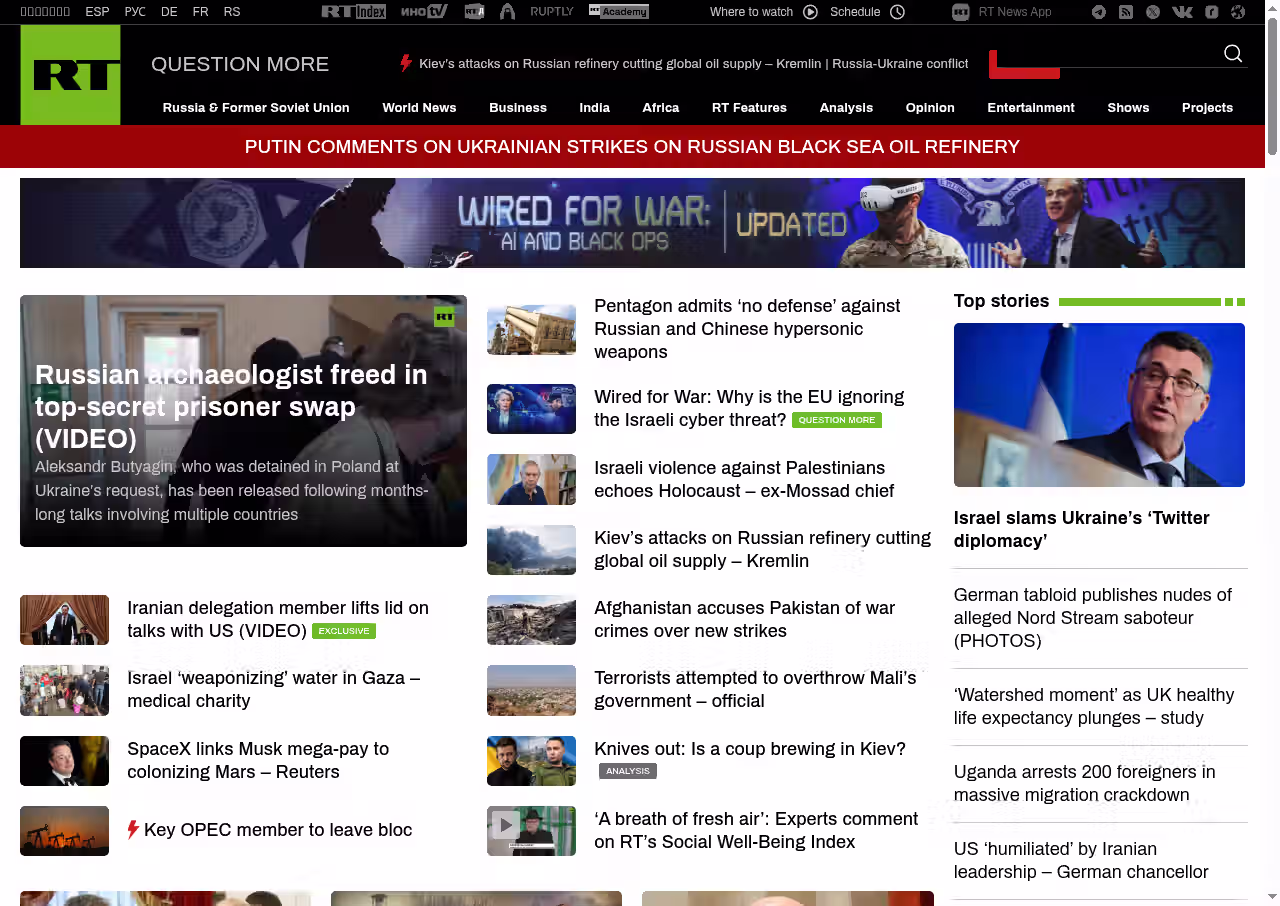
Task: Switch to the ESP language edition
Action: pos(97,12)
